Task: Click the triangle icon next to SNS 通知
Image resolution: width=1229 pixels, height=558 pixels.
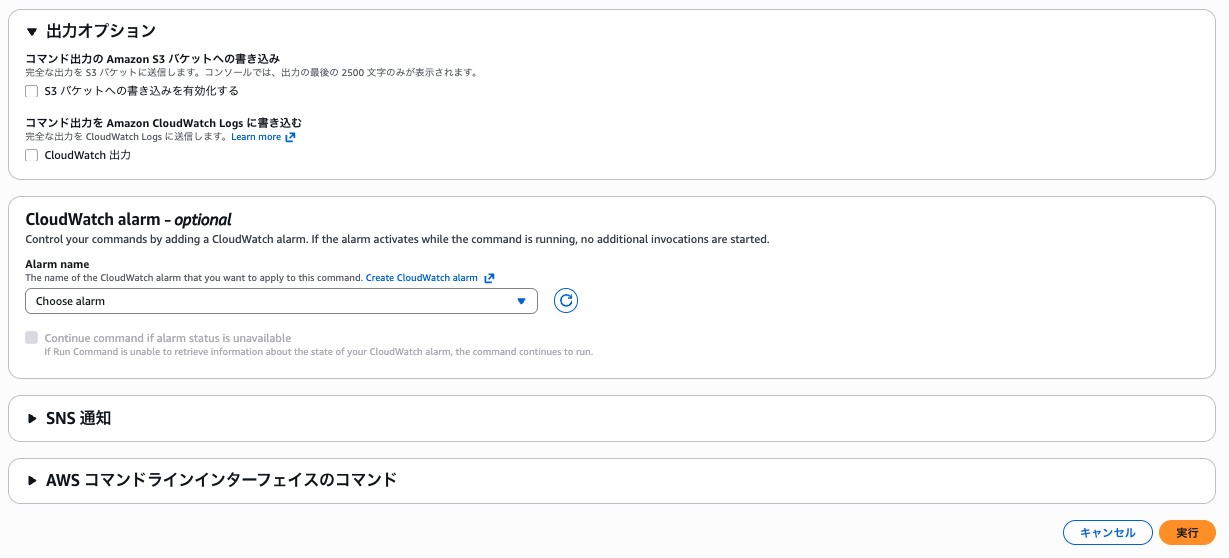Action: (x=32, y=419)
